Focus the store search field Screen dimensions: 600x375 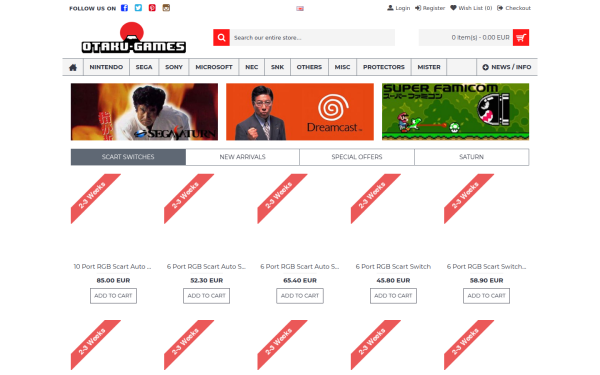(x=312, y=38)
